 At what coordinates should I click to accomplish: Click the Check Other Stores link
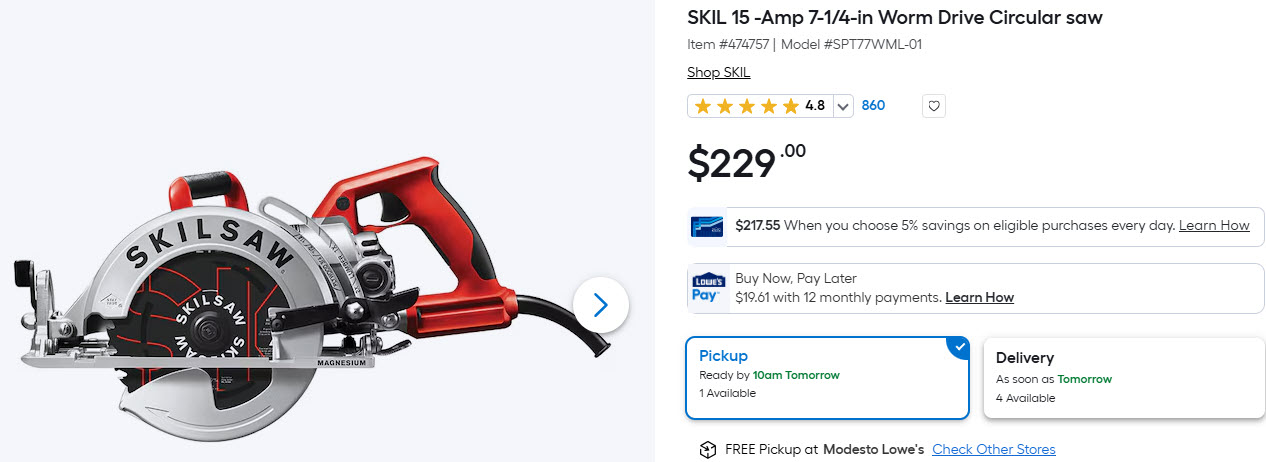tap(994, 450)
